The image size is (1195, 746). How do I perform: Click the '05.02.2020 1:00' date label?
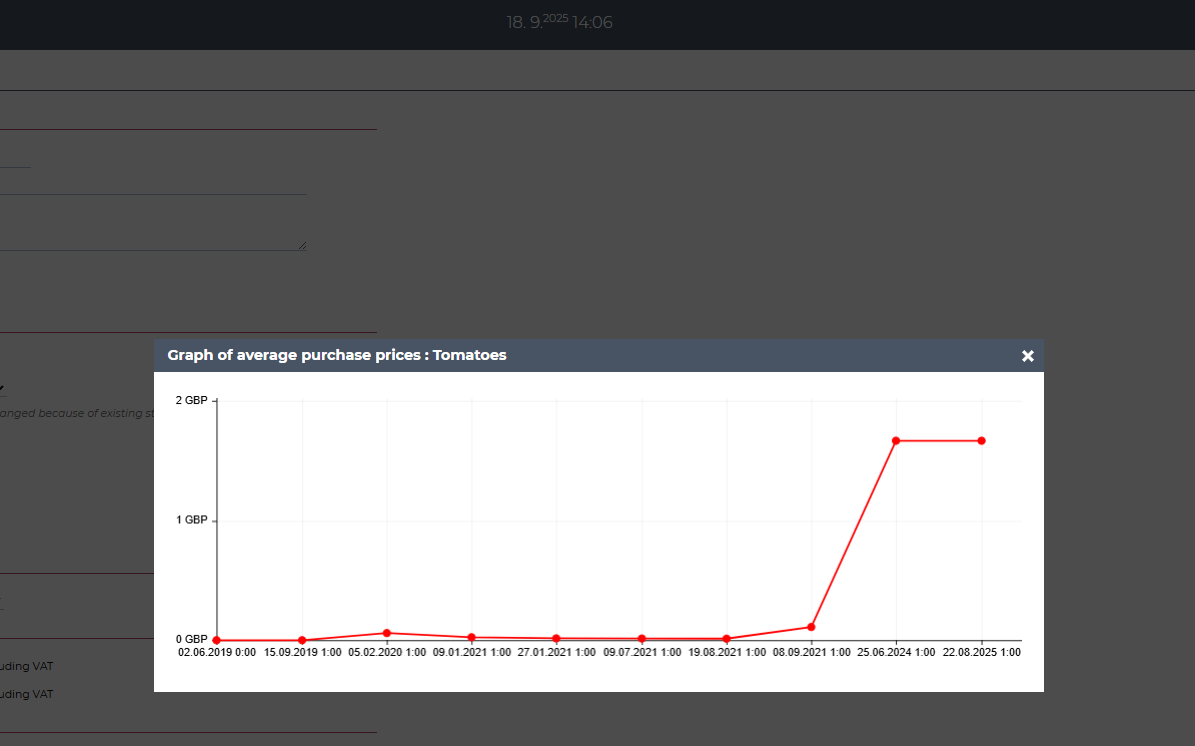[387, 652]
